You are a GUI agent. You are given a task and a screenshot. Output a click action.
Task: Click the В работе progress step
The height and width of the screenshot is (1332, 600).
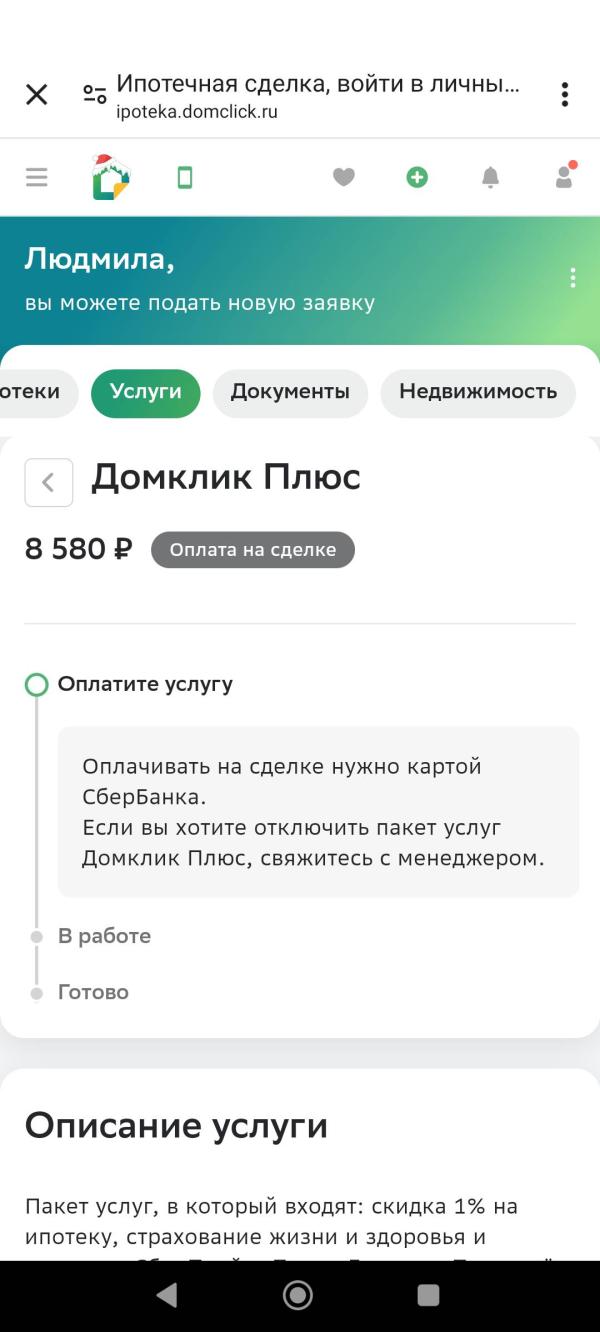[x=104, y=936]
